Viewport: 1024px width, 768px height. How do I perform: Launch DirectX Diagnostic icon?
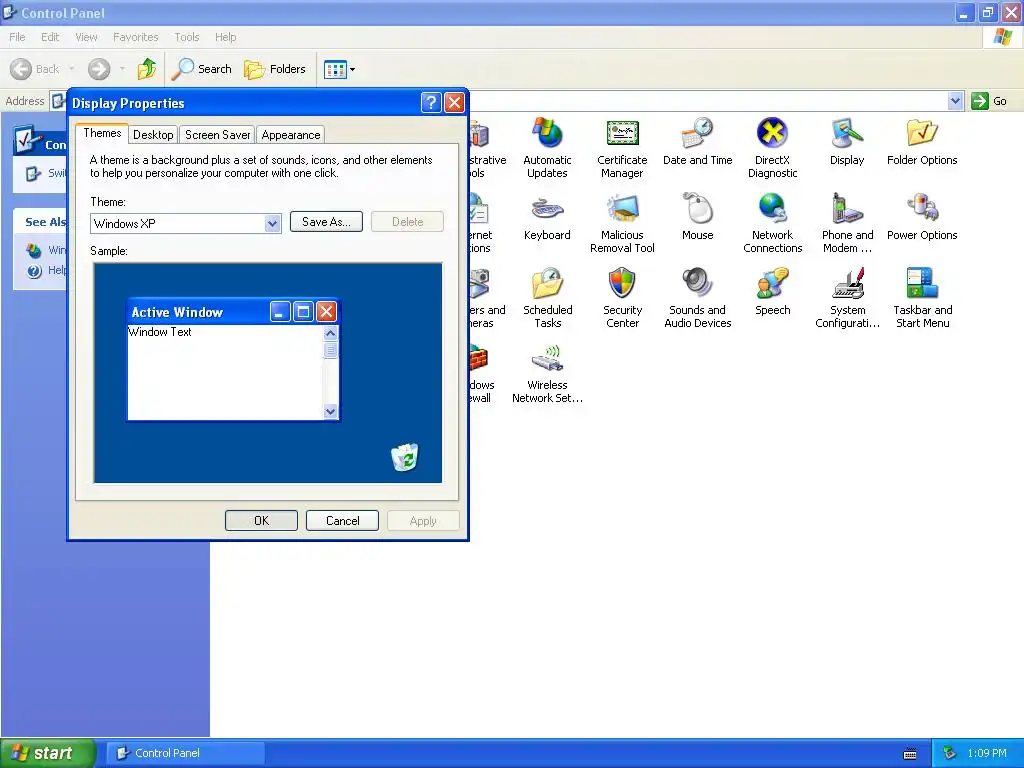point(773,148)
